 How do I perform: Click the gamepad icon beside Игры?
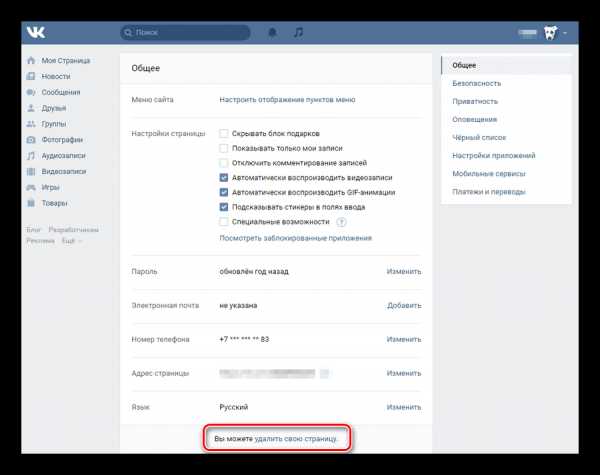tap(31, 187)
